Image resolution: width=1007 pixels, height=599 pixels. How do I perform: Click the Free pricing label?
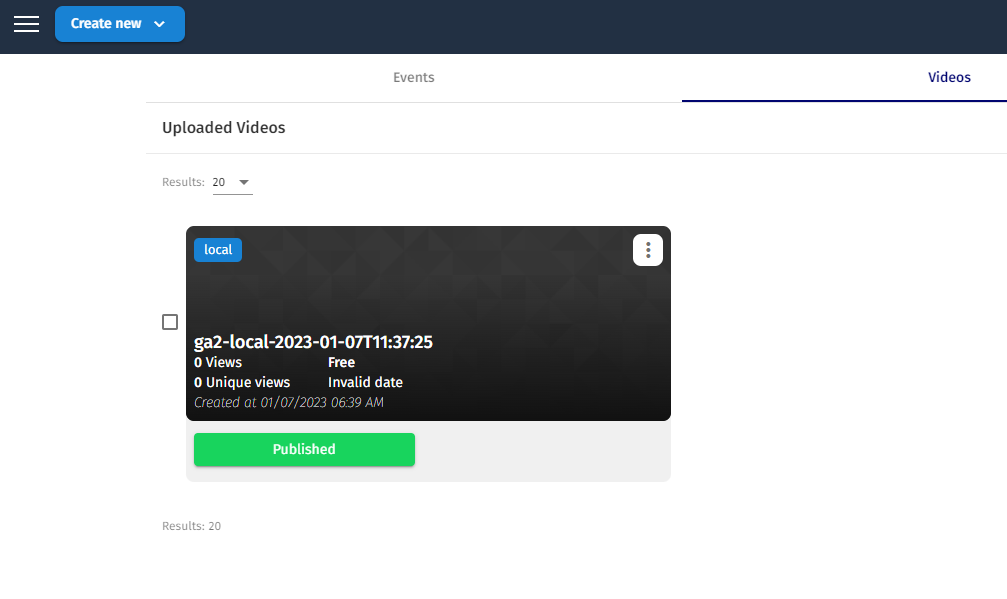[341, 362]
